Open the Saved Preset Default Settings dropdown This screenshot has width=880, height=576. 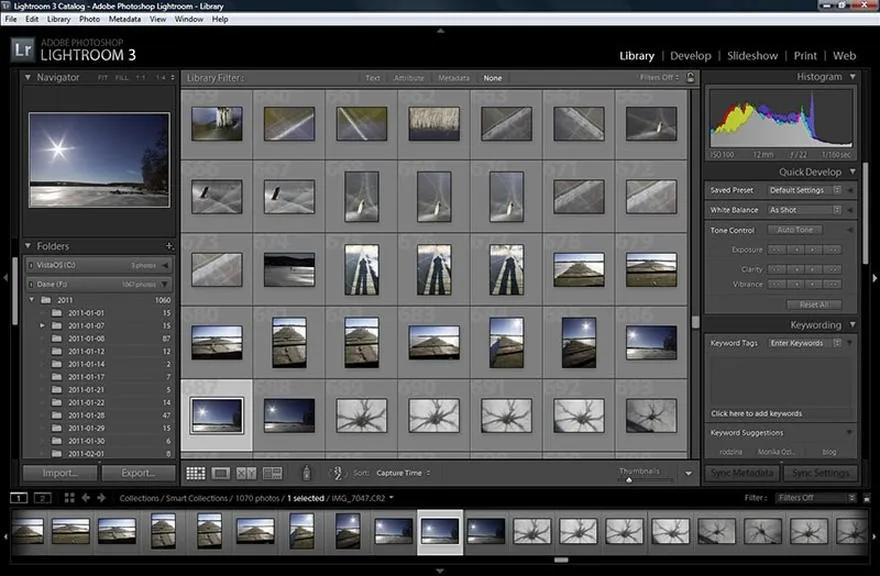pos(804,190)
